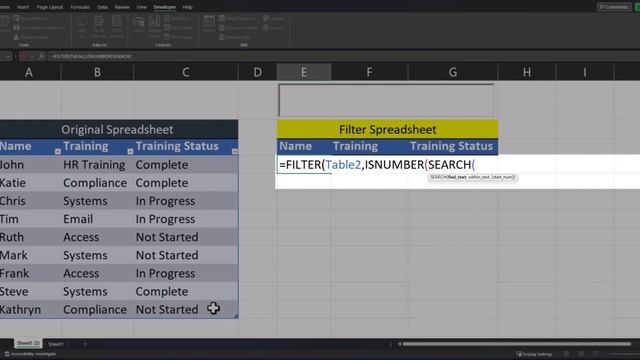
Task: Switch to the Data tab
Action: tap(102, 7)
